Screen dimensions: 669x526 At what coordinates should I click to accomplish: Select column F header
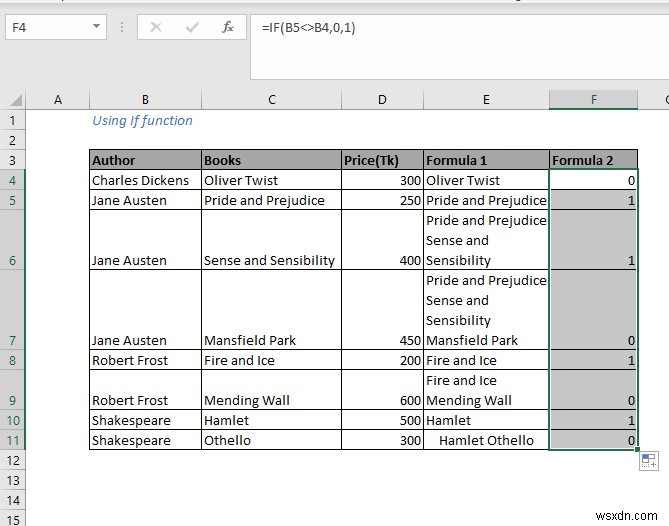593,100
